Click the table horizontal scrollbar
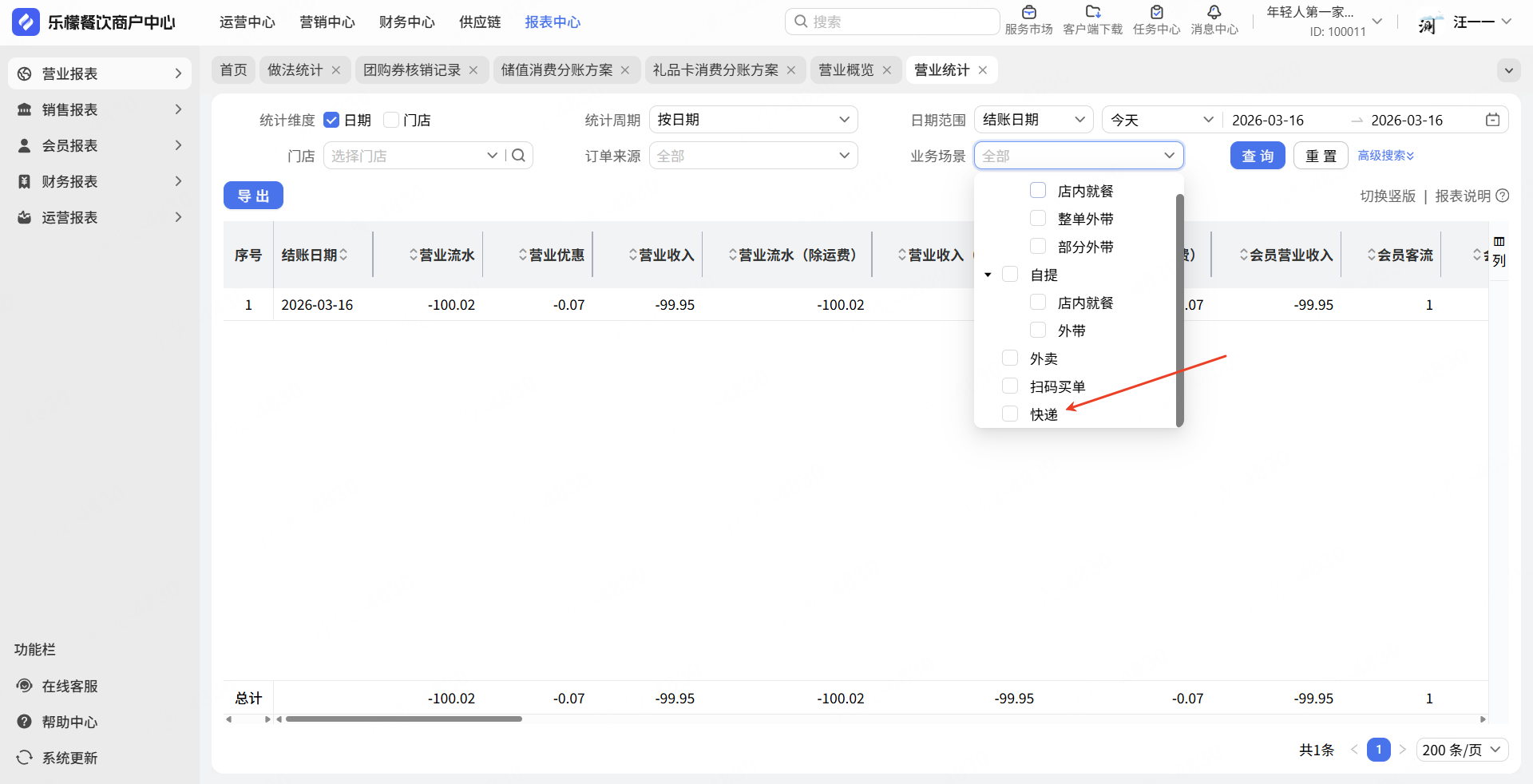Screen dimensions: 1533x784 (x=404, y=719)
